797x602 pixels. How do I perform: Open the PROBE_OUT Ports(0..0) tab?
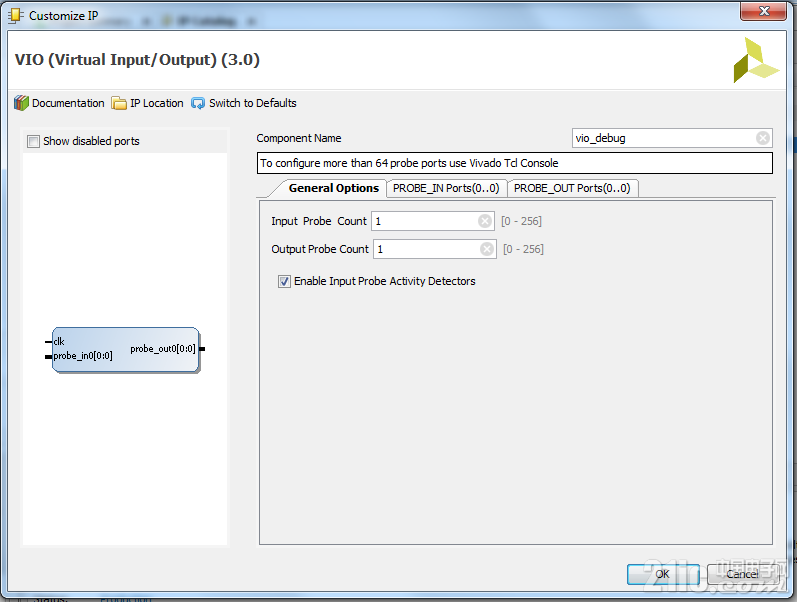pyautogui.click(x=572, y=188)
